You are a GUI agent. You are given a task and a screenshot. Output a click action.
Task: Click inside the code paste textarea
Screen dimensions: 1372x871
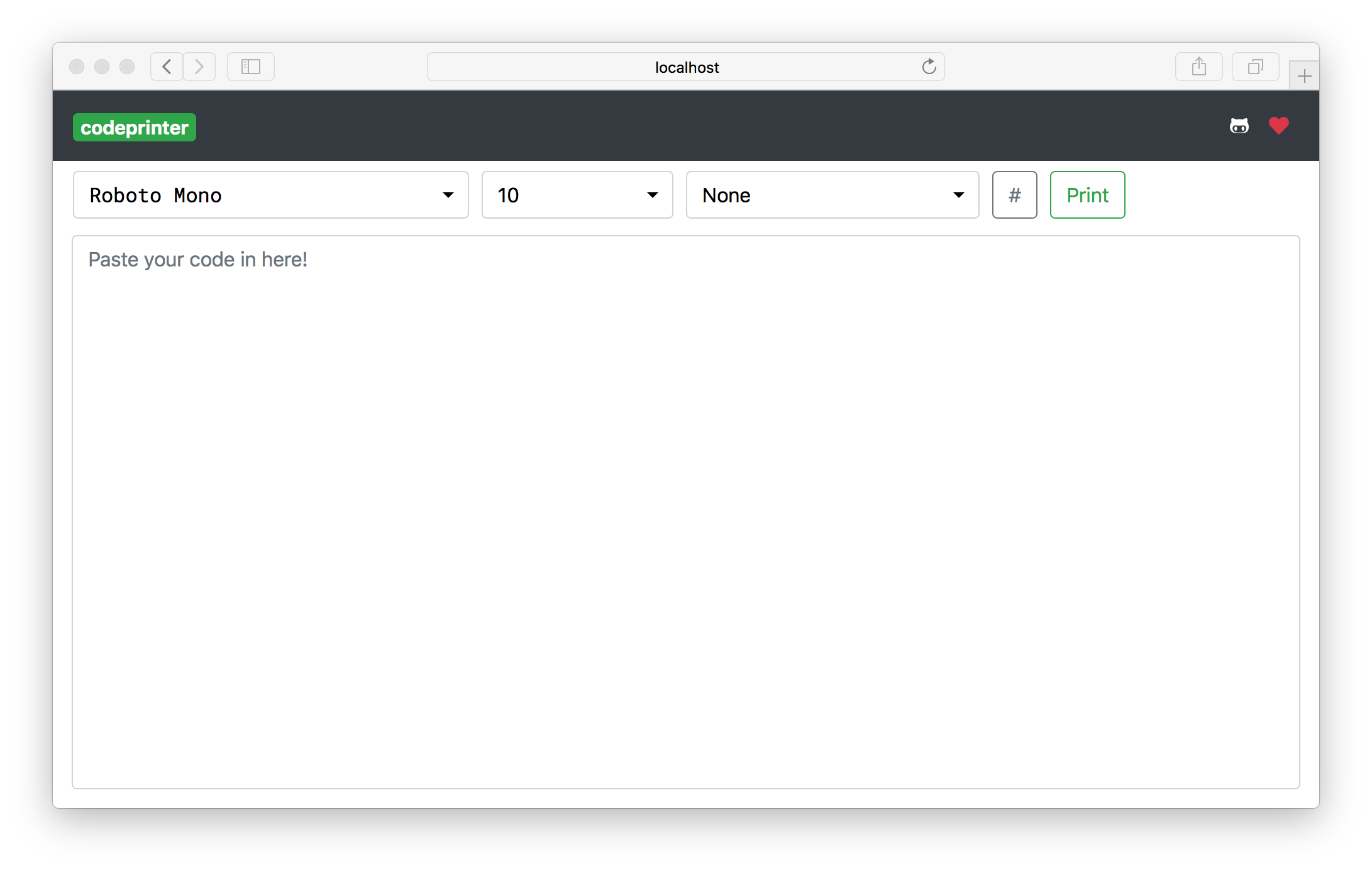coord(685,512)
